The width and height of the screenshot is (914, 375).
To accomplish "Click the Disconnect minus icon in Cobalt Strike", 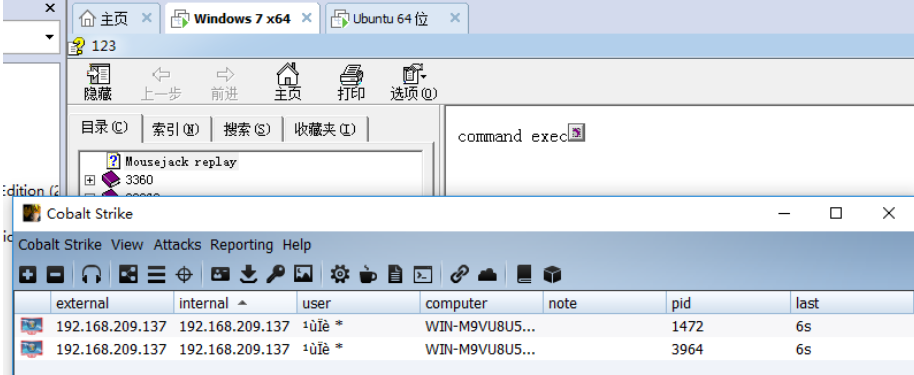I will pyautogui.click(x=55, y=274).
